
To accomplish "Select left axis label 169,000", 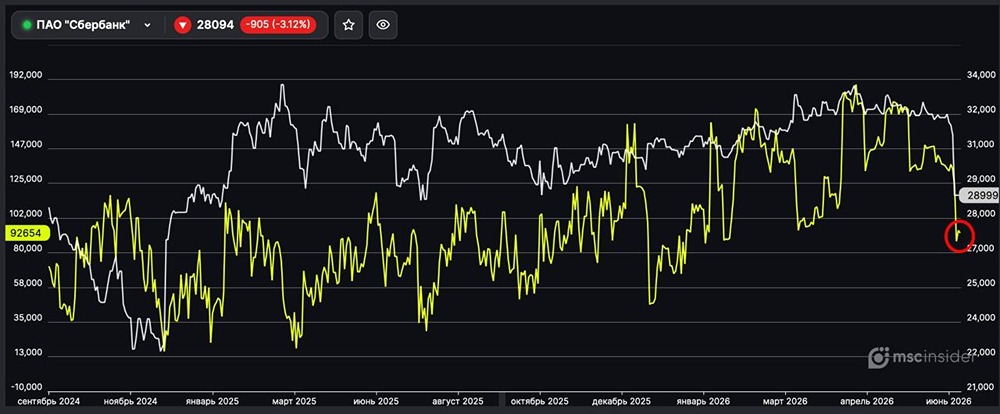I will (x=26, y=110).
